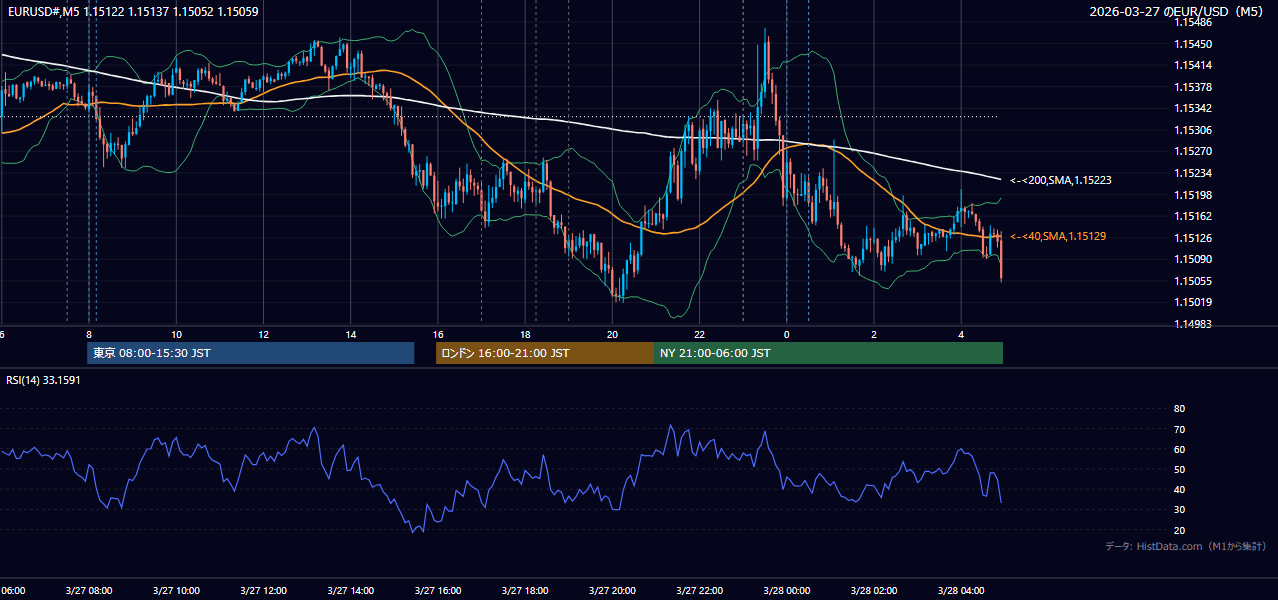Click hour label 14 under price chart
This screenshot has width=1278, height=600.
pos(351,334)
